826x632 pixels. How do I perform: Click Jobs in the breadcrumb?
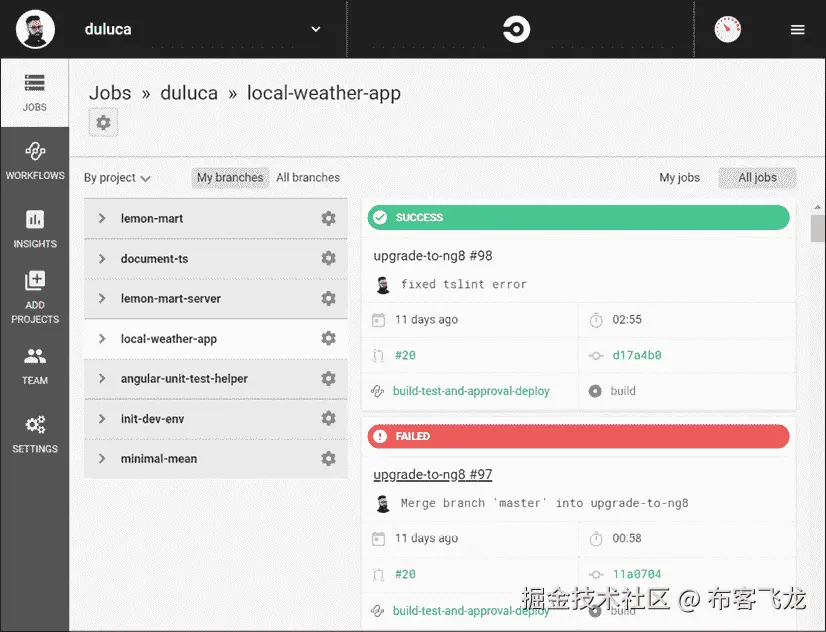coord(110,93)
